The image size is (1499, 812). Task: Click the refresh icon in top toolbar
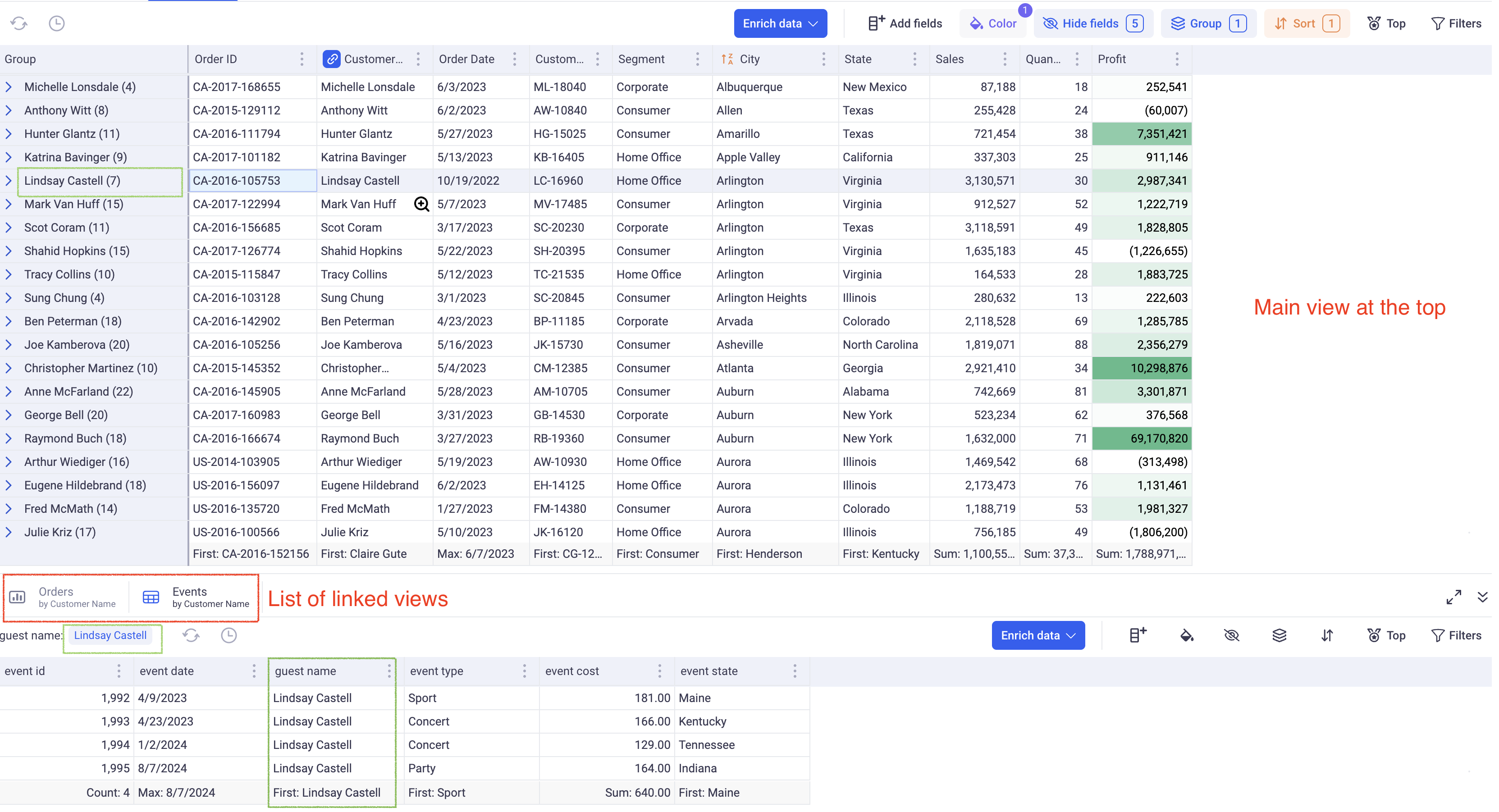pyautogui.click(x=18, y=23)
